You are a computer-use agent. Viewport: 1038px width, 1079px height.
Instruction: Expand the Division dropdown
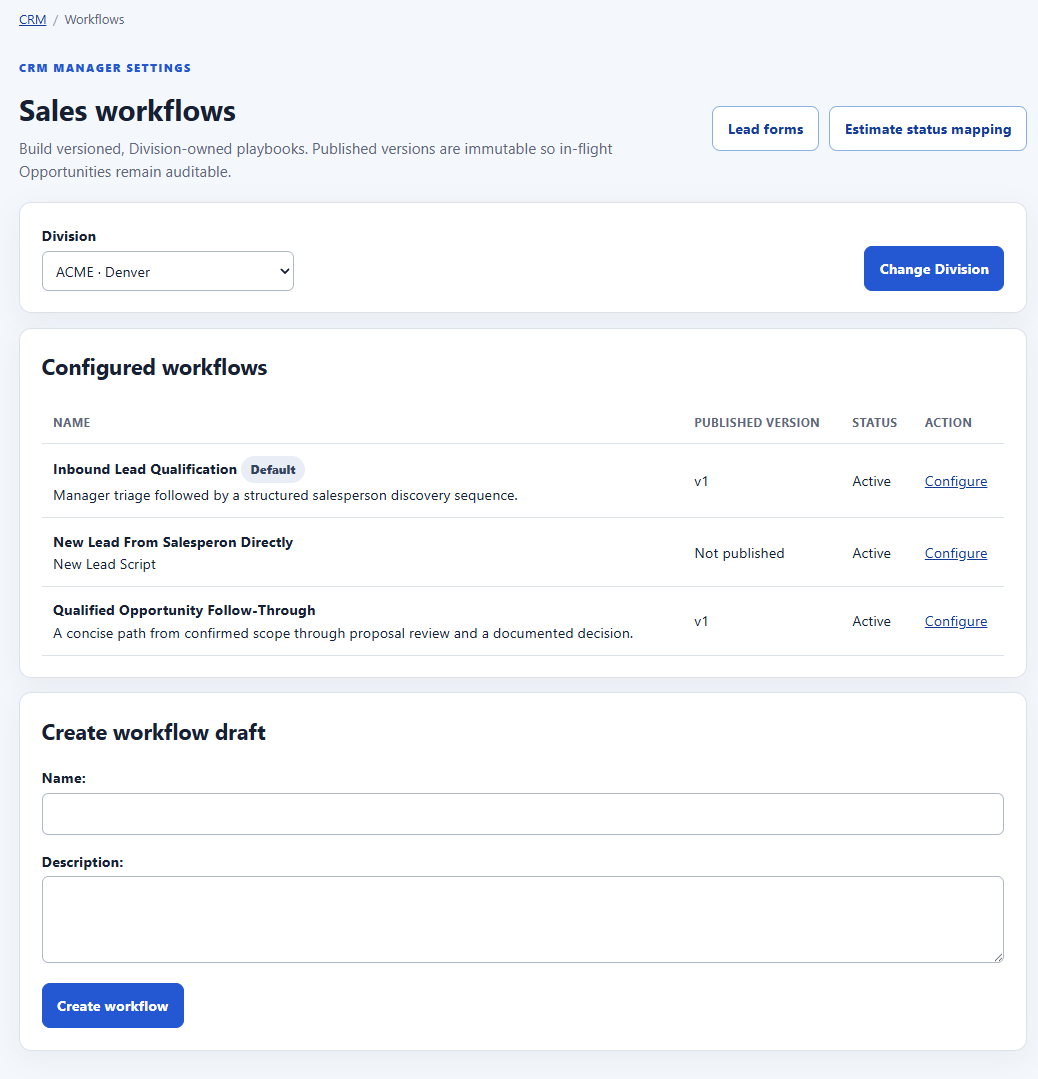[x=168, y=271]
